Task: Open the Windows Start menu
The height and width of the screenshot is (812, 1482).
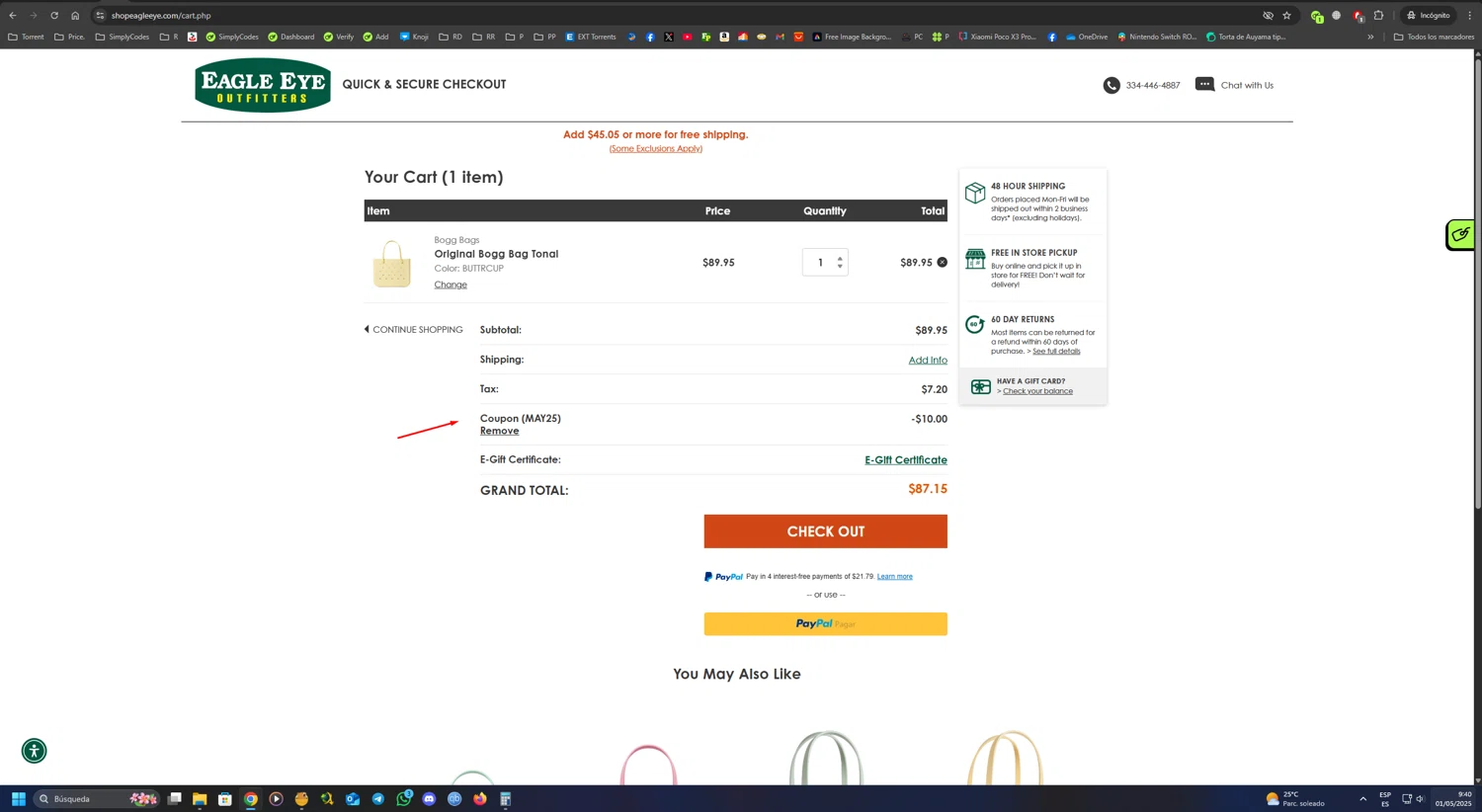Action: click(18, 799)
